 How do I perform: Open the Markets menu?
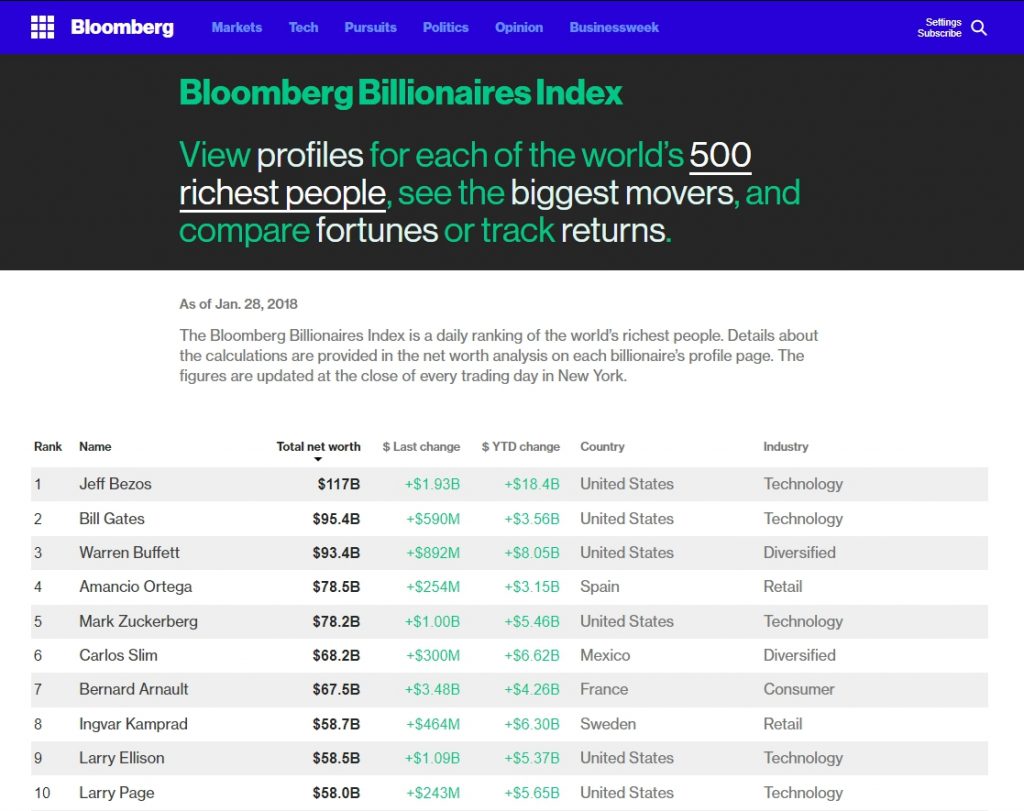point(237,27)
